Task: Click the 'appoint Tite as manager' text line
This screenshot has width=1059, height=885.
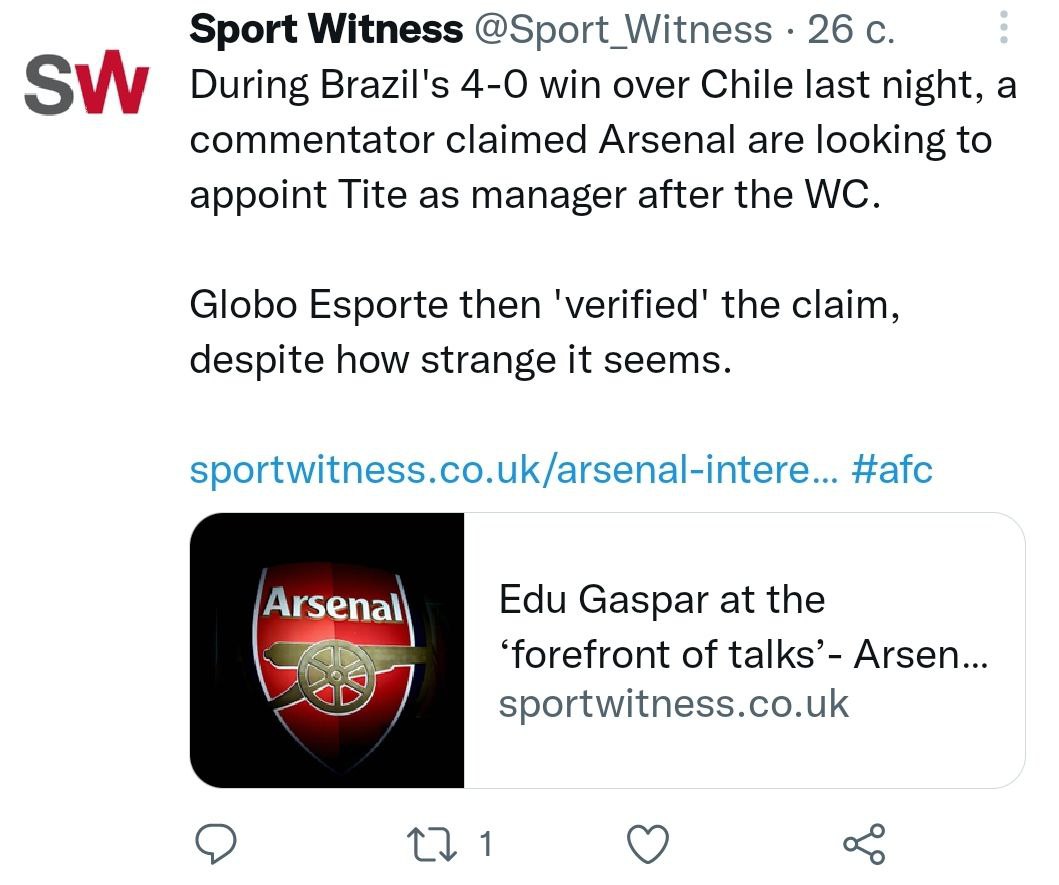Action: tap(536, 194)
